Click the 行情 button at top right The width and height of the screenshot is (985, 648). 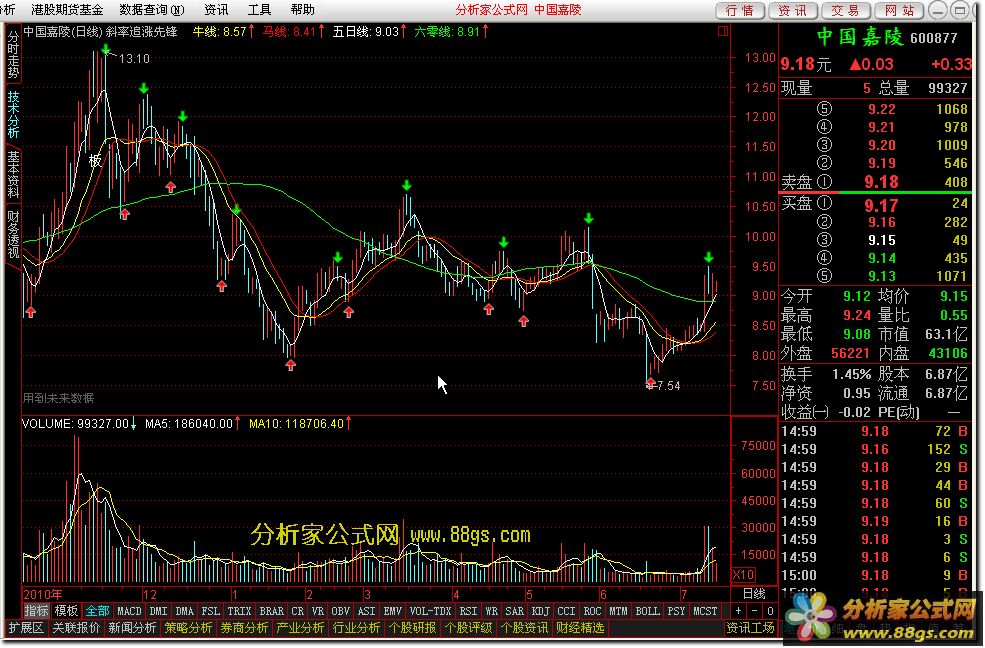click(x=740, y=11)
